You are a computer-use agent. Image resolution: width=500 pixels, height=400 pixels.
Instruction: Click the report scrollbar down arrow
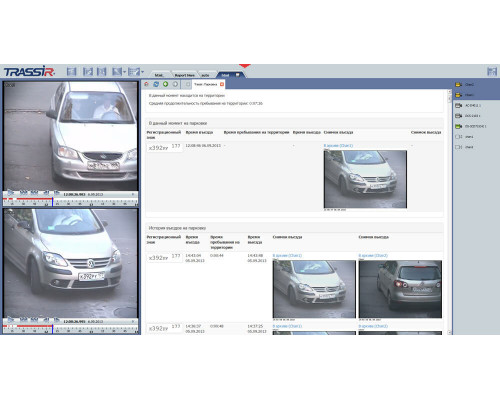tap(449, 332)
